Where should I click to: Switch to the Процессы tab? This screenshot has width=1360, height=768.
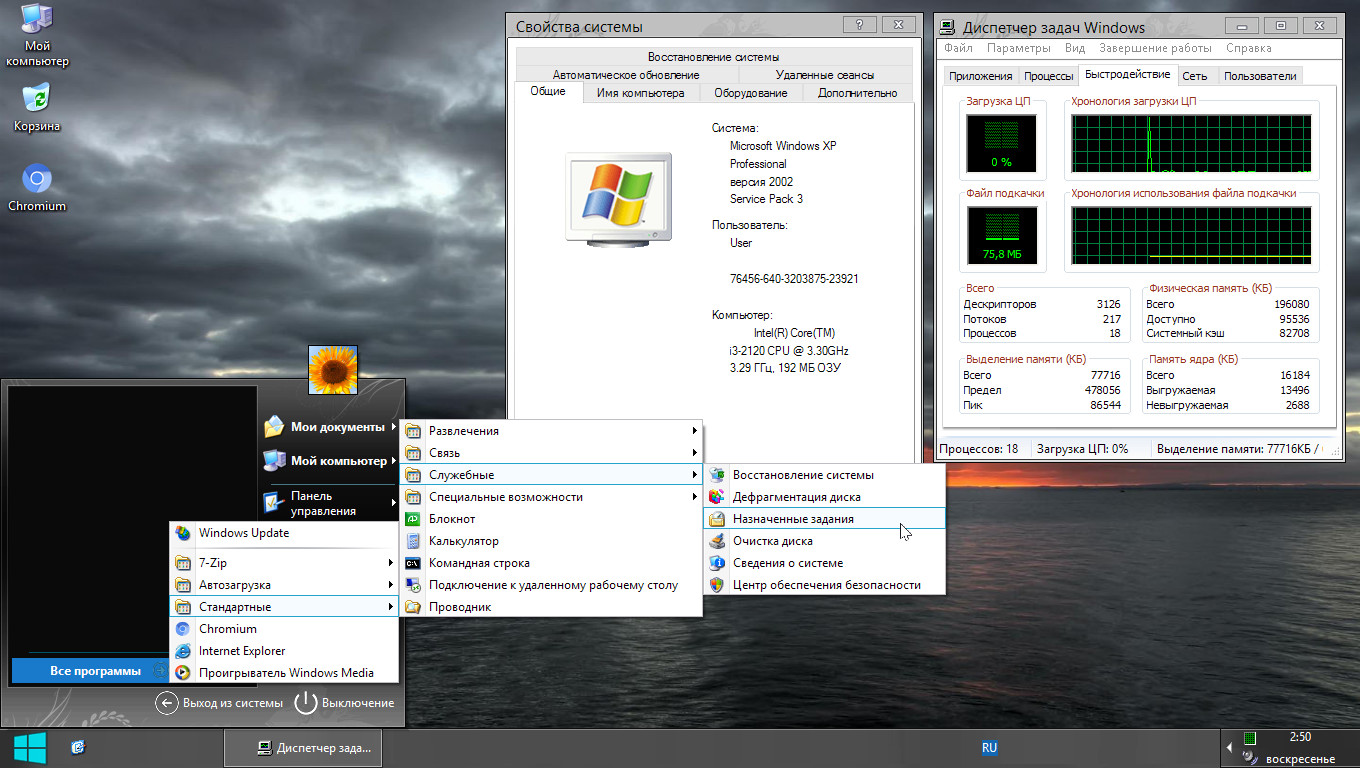pos(1048,76)
